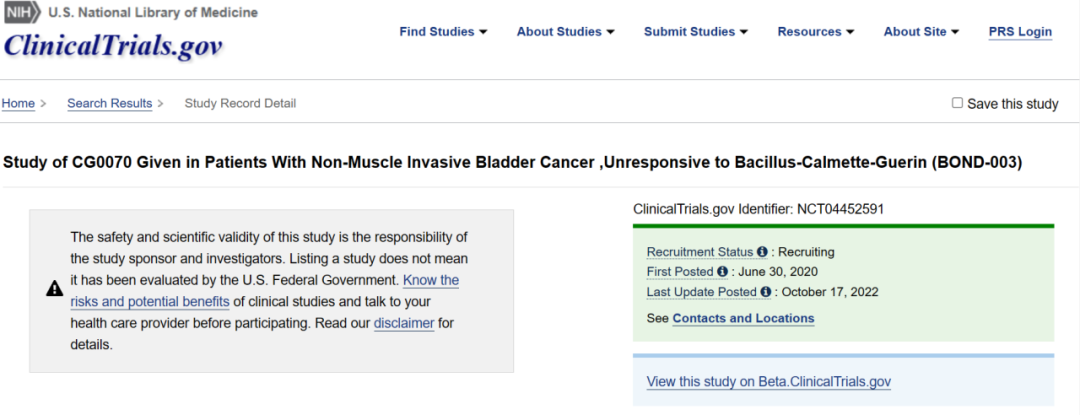Tick the Save this study checkbox

[957, 103]
